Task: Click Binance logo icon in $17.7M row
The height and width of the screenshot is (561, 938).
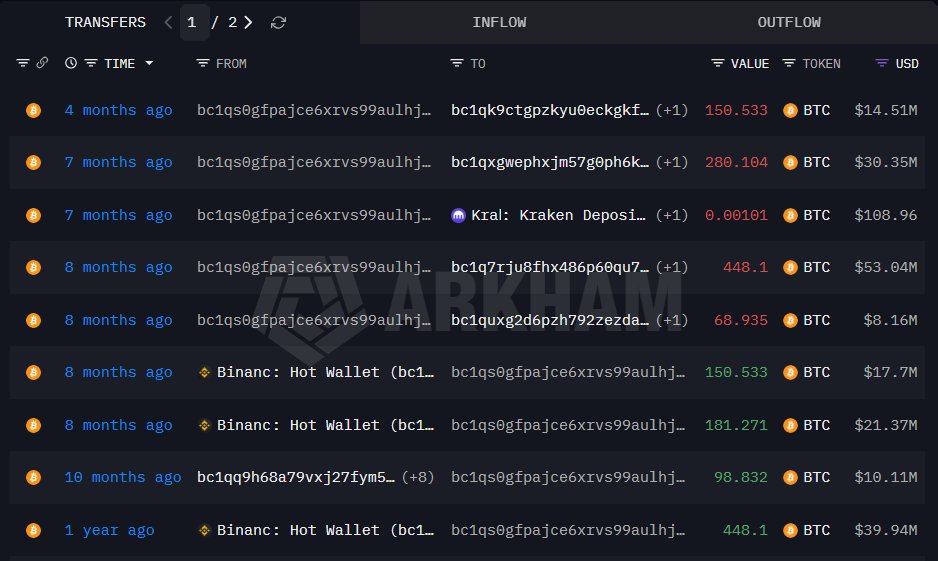Action: (x=205, y=372)
